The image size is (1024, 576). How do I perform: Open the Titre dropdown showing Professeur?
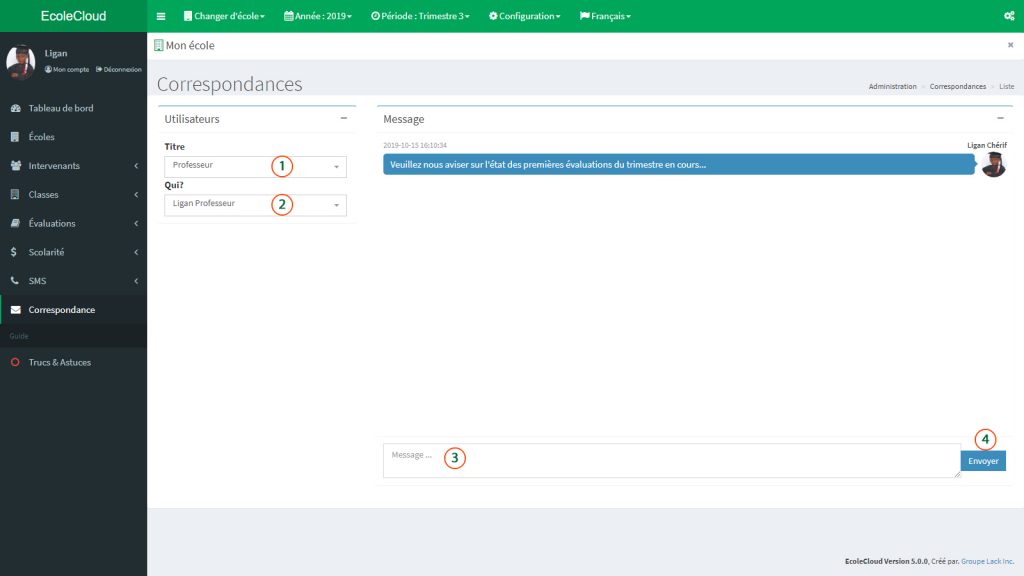pyautogui.click(x=255, y=166)
